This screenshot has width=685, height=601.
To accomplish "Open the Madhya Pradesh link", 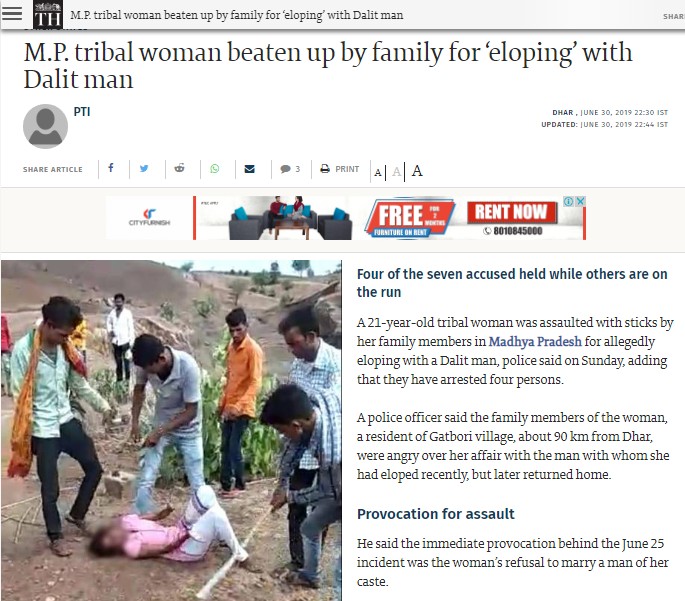I will coord(535,341).
